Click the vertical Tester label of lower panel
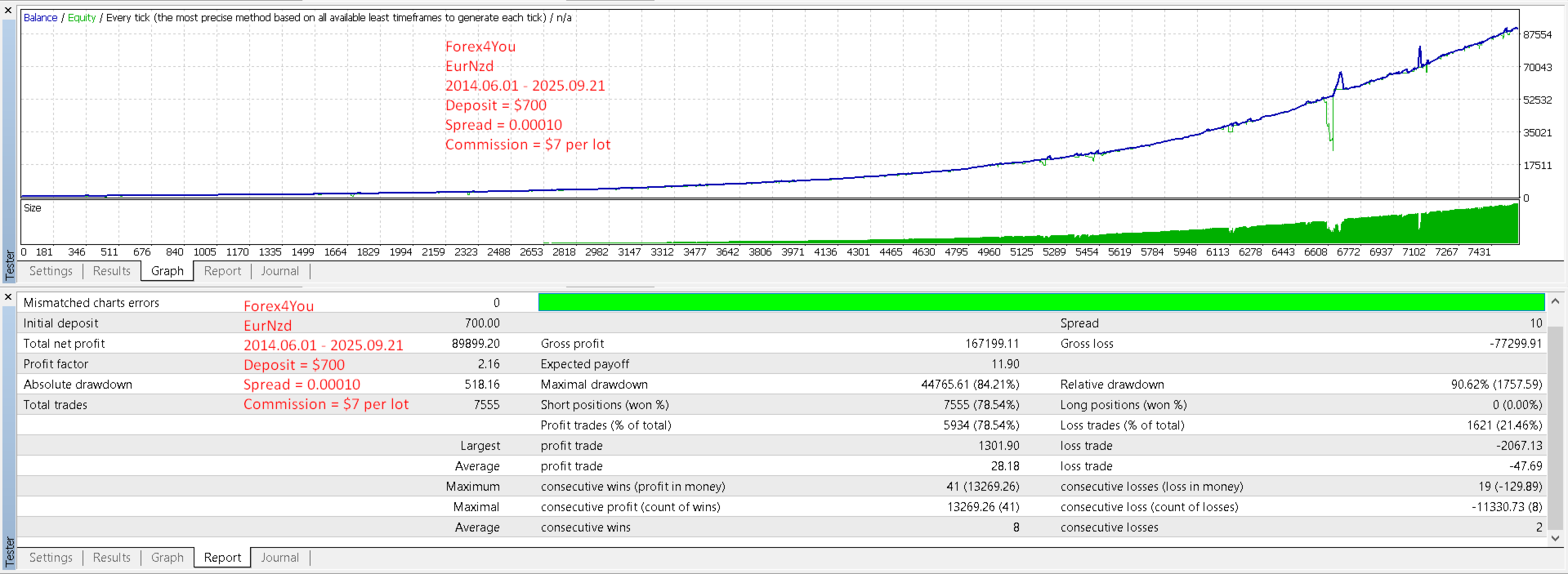Image resolution: width=1568 pixels, height=574 pixels. [10, 552]
